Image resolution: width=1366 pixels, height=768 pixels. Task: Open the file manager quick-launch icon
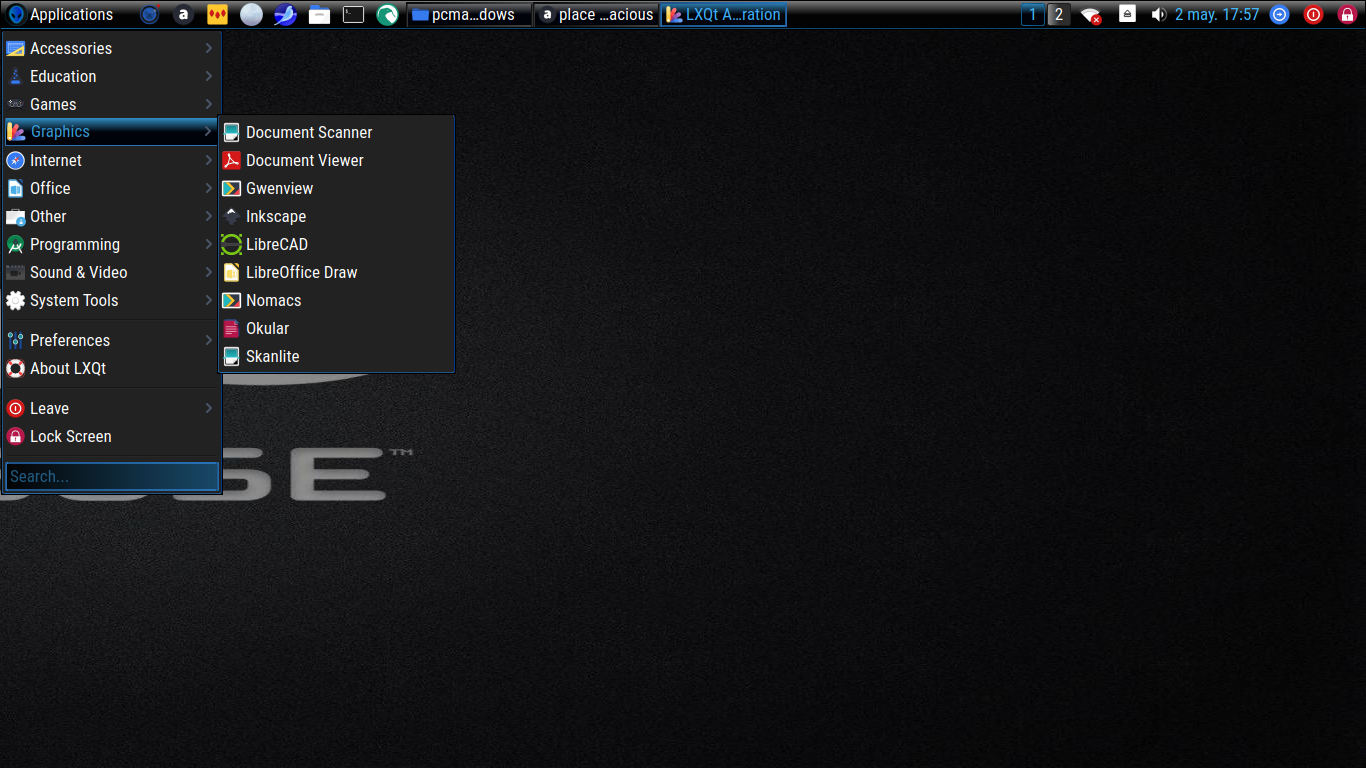319,15
